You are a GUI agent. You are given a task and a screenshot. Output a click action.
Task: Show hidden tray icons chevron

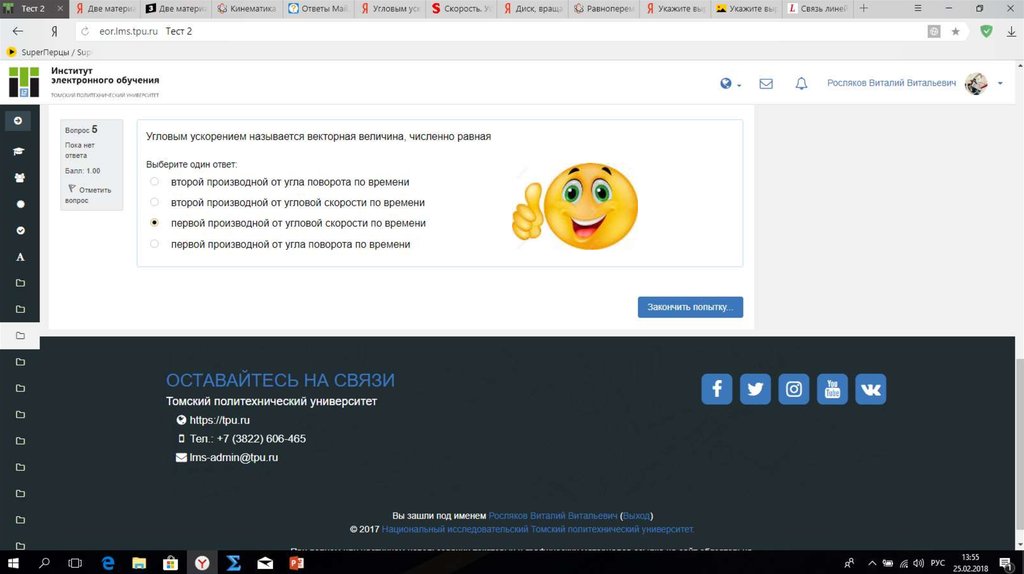(x=872, y=563)
